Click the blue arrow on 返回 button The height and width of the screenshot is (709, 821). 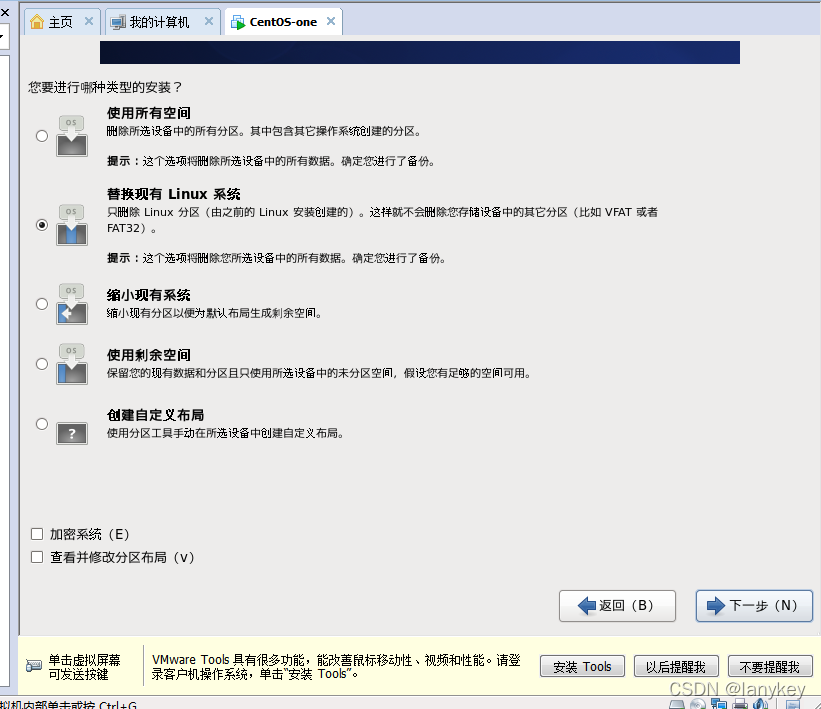pyautogui.click(x=587, y=606)
